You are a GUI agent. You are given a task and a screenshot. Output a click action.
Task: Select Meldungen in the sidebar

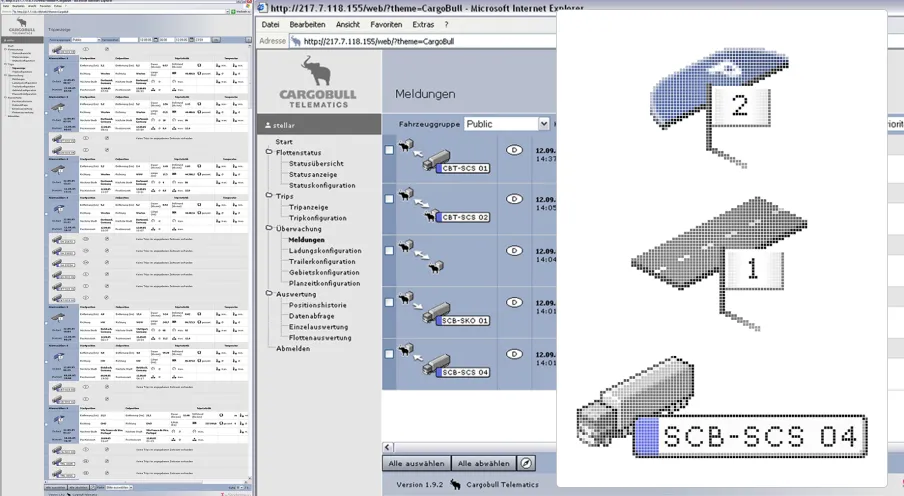[306, 240]
